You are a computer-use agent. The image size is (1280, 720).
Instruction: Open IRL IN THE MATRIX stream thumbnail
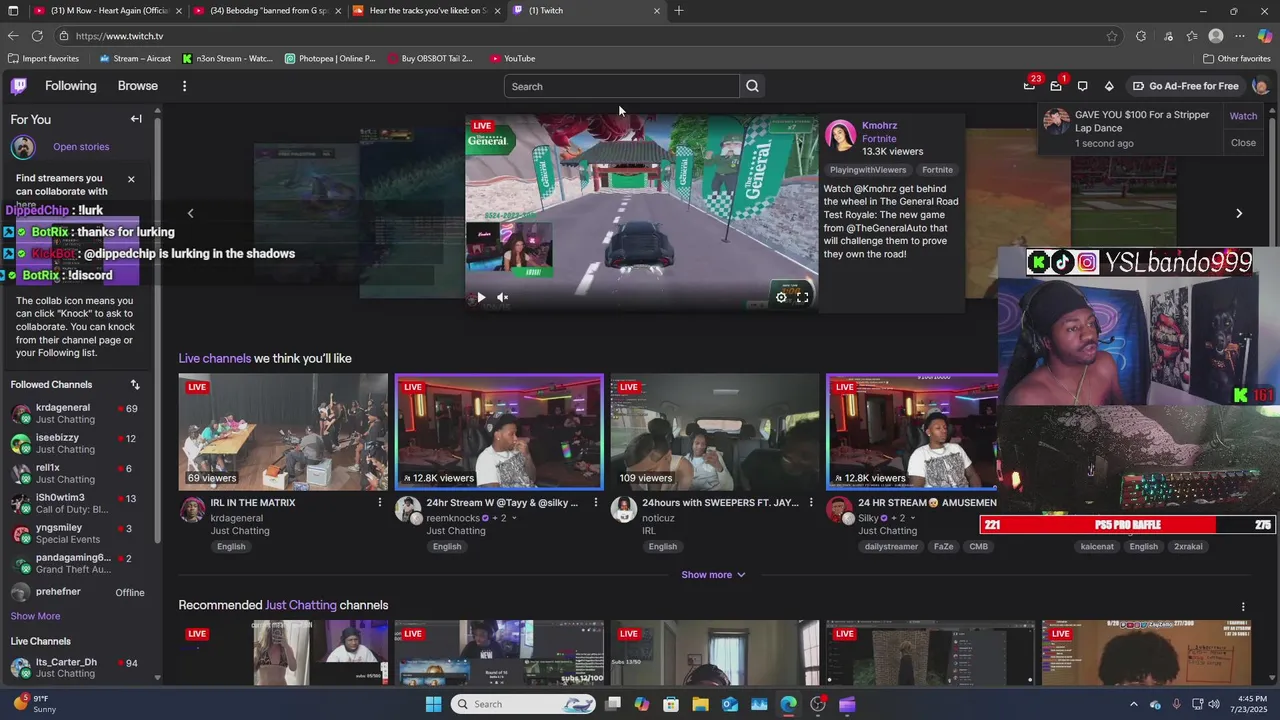coord(283,432)
